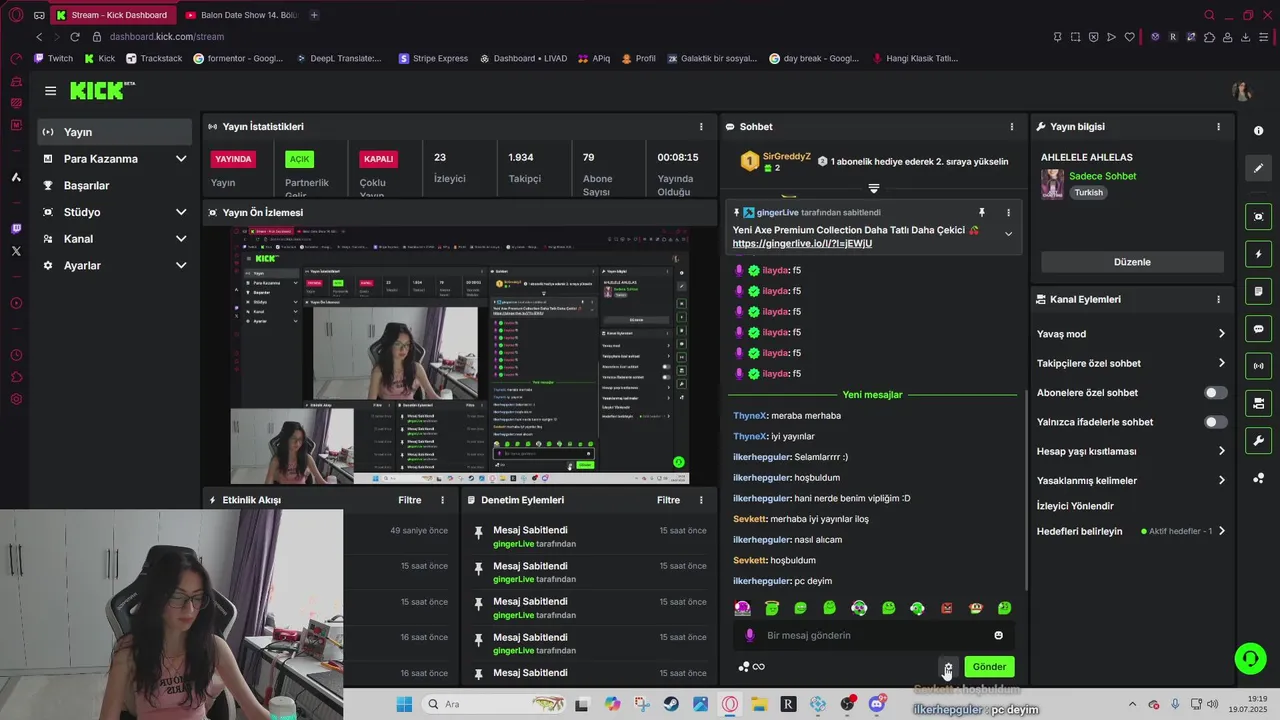Open Yayın bilgisi three-dot menu
Screen dimensions: 1280x720
tap(1218, 127)
